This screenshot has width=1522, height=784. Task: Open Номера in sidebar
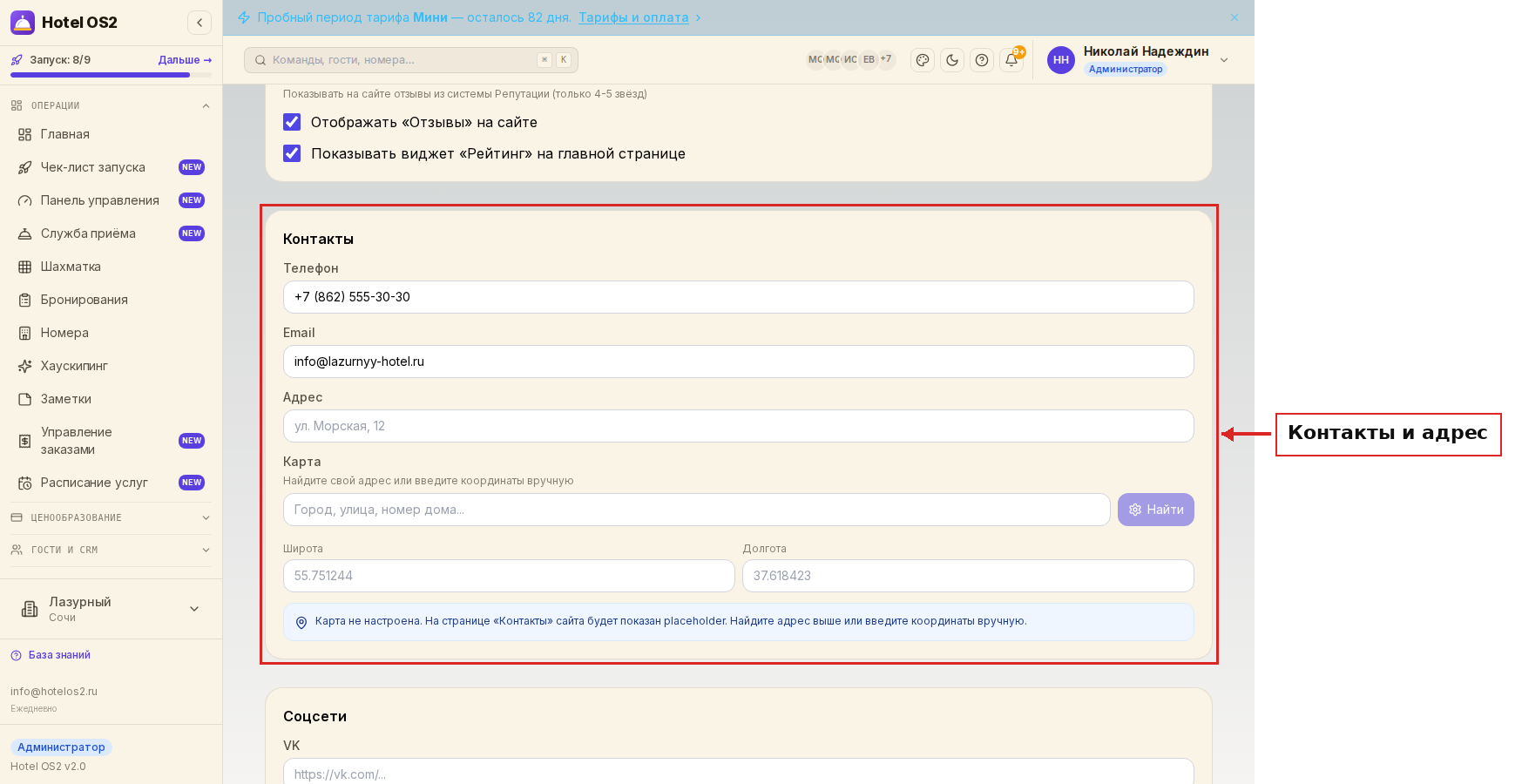click(112, 333)
